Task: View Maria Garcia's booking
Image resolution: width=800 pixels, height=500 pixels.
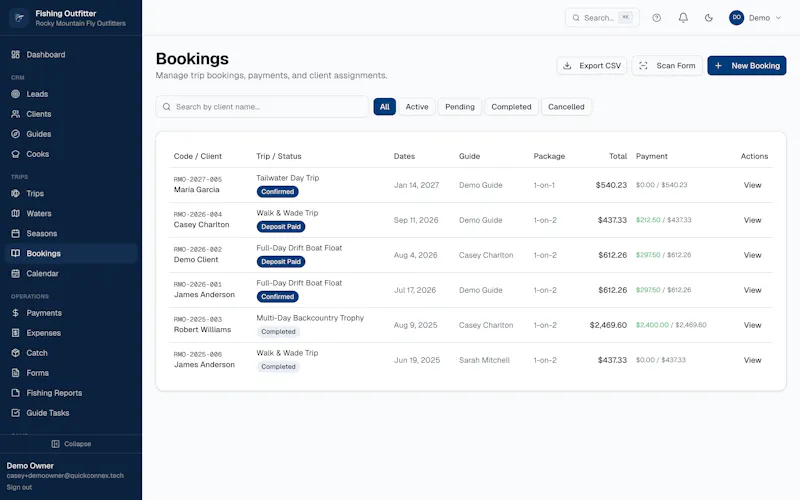Action: click(752, 185)
